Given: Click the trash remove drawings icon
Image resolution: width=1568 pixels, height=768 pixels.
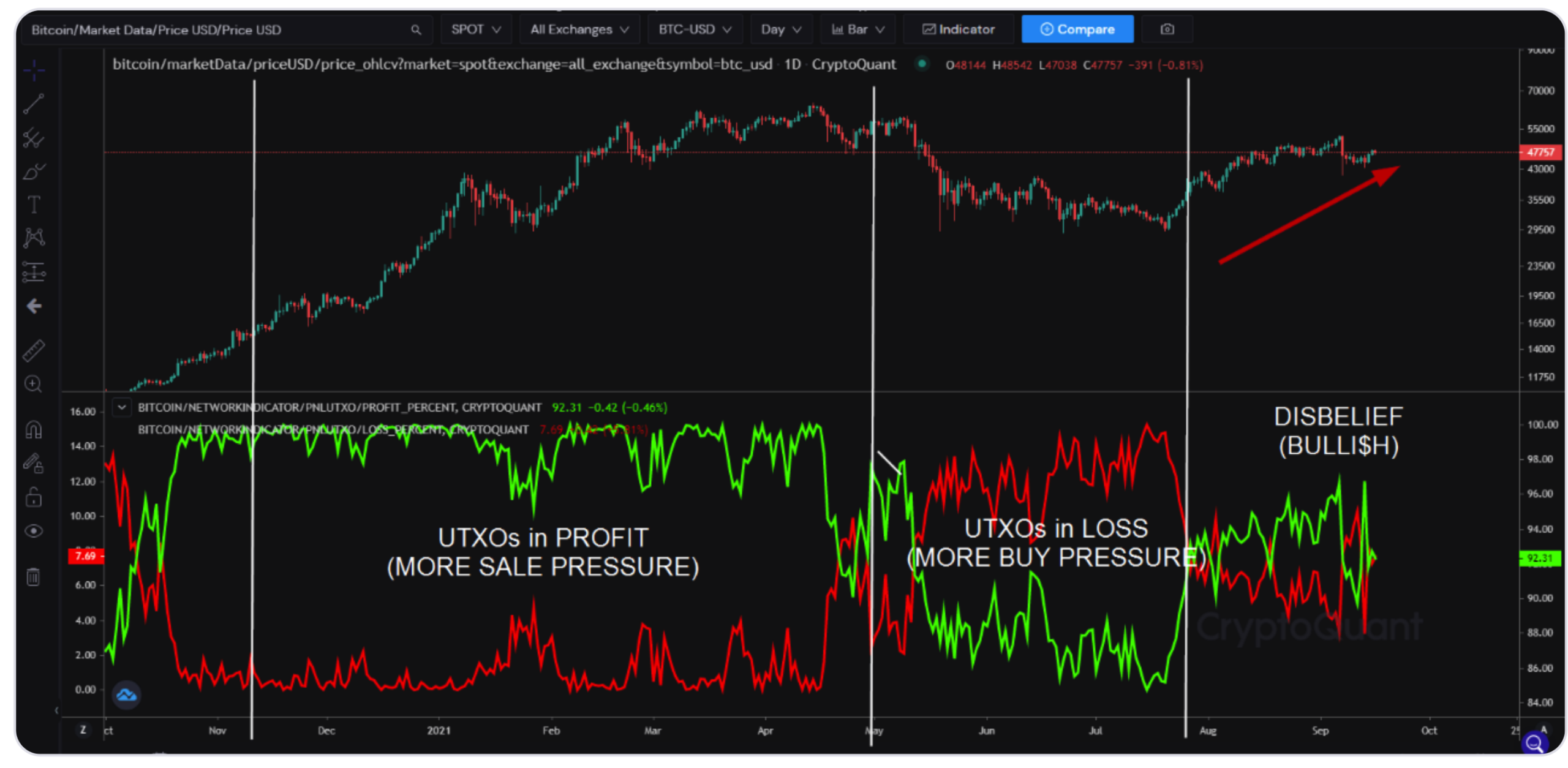Looking at the screenshot, I should coord(34,576).
